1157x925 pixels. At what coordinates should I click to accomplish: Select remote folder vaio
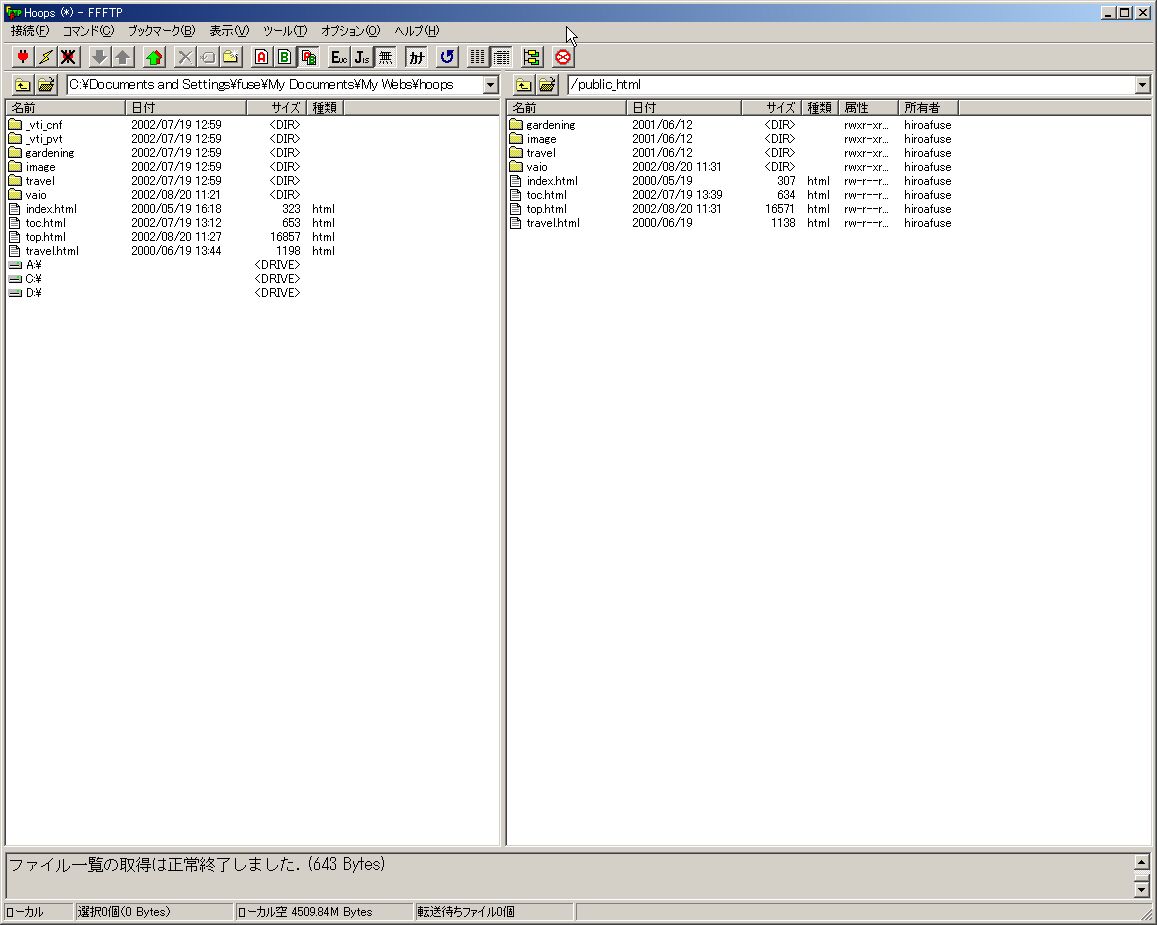pyautogui.click(x=536, y=167)
